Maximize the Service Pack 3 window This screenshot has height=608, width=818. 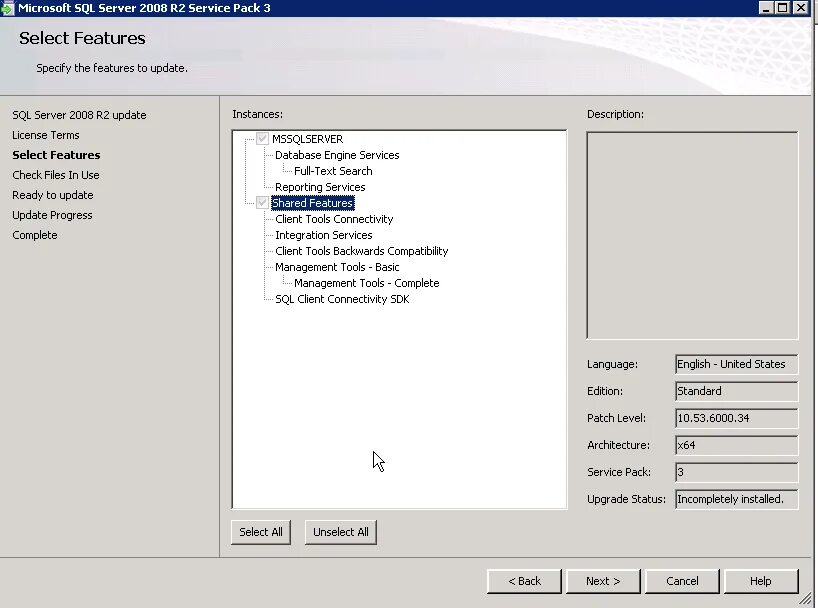click(x=783, y=8)
